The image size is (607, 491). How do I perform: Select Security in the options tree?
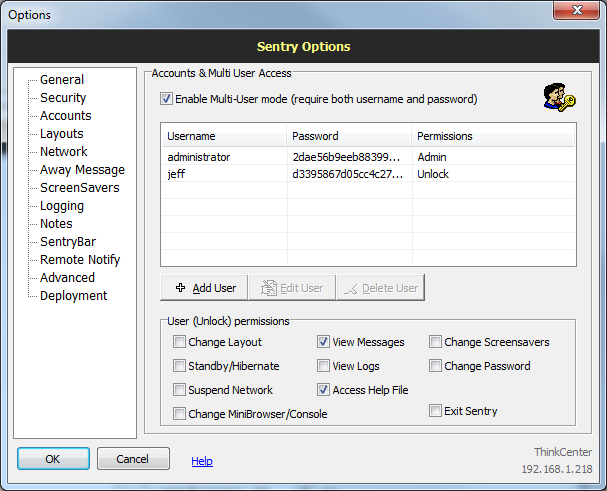tap(63, 98)
